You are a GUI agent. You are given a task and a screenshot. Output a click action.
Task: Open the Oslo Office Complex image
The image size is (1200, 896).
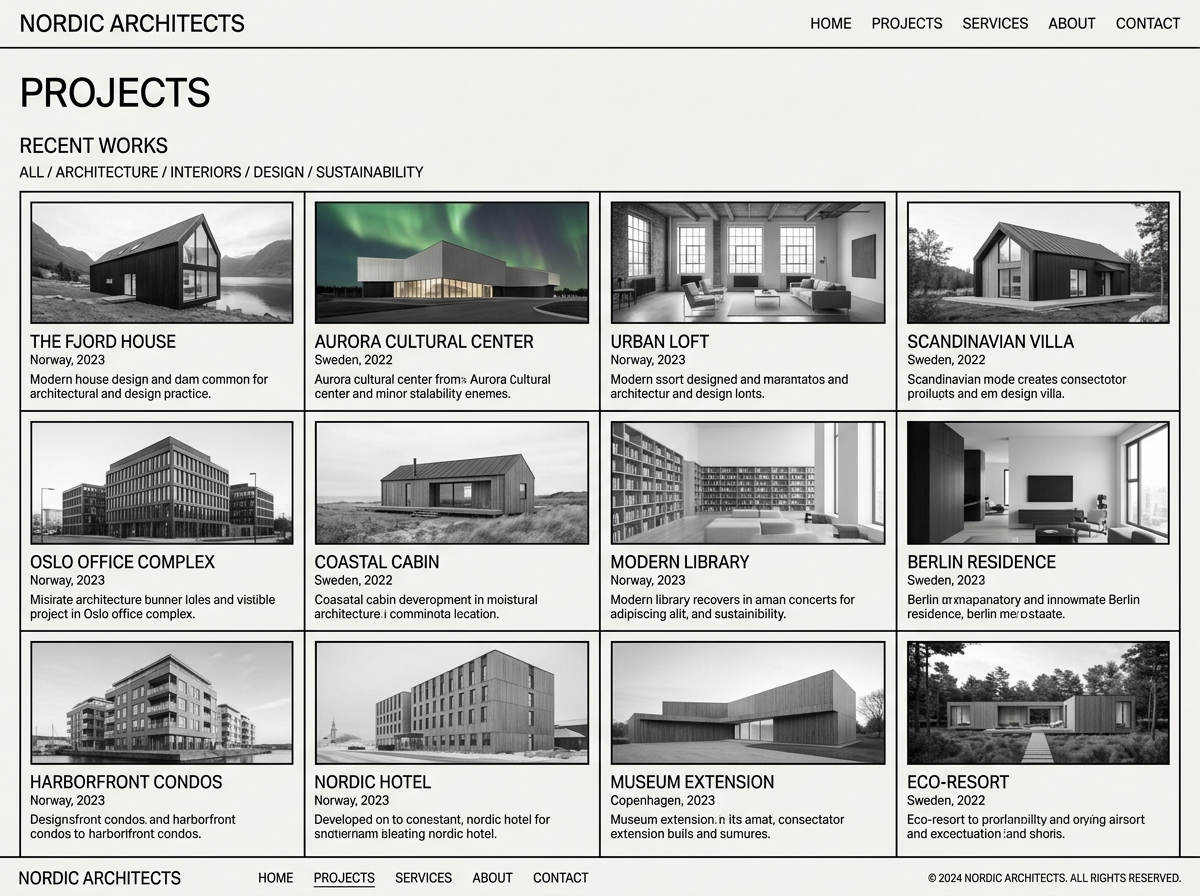162,483
